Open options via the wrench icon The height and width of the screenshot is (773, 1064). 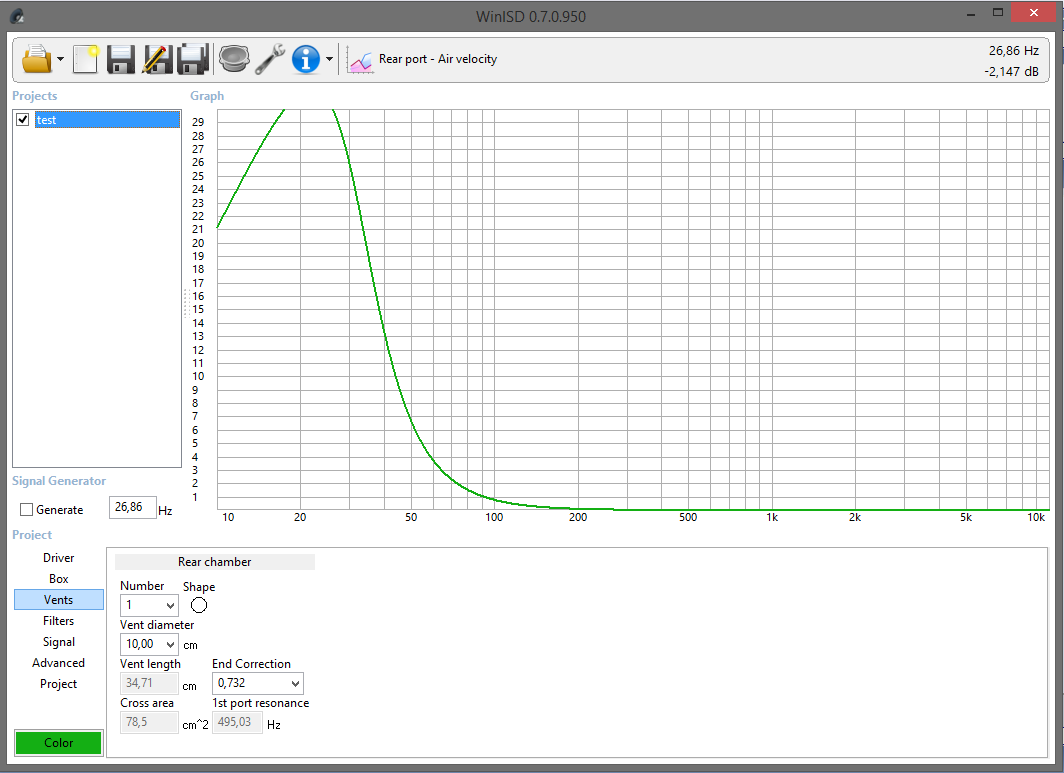[x=269, y=59]
